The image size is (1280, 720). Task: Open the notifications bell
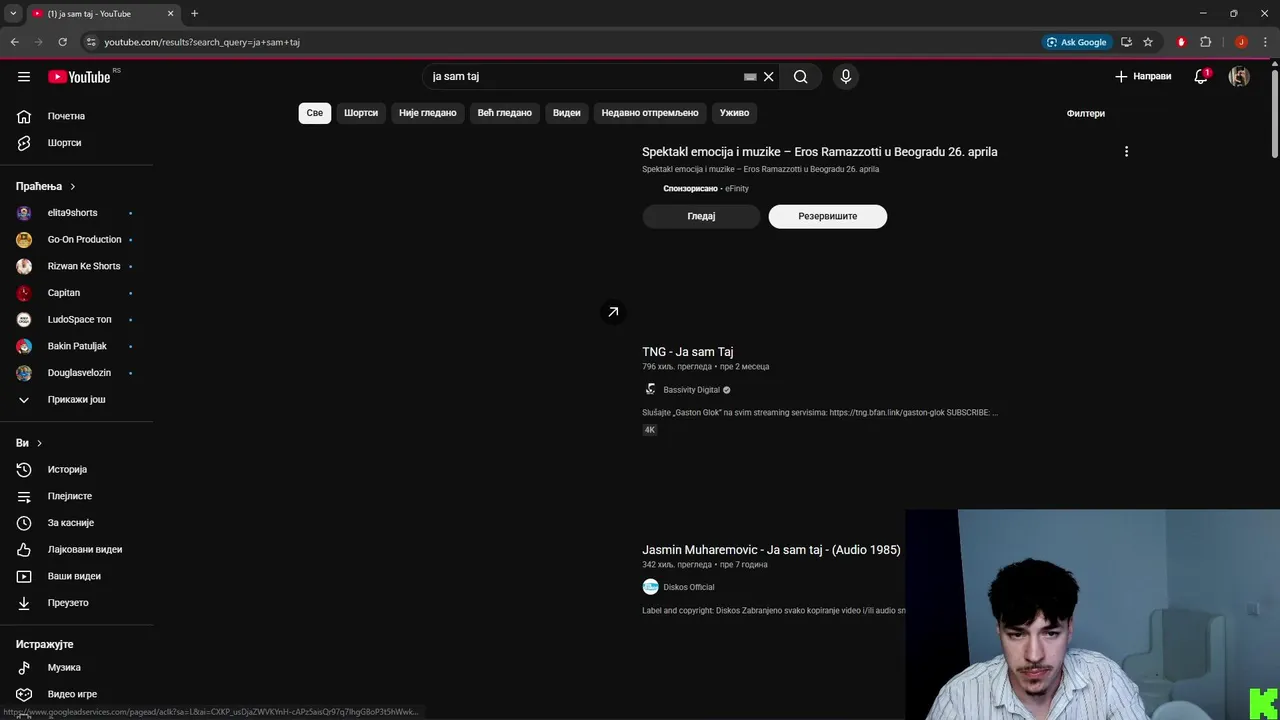coord(1201,77)
